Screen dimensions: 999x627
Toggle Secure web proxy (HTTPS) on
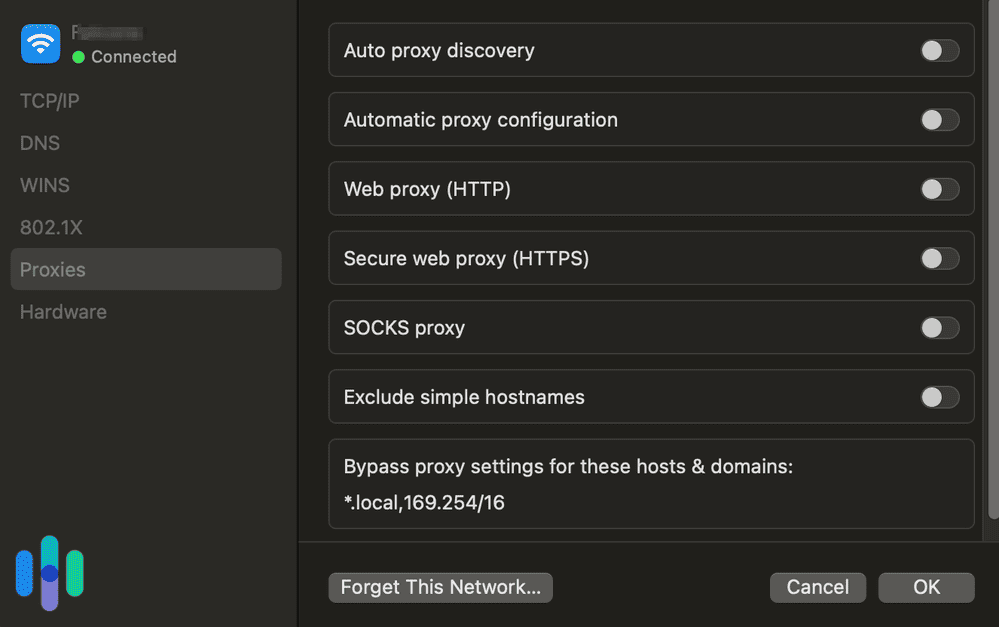point(939,258)
